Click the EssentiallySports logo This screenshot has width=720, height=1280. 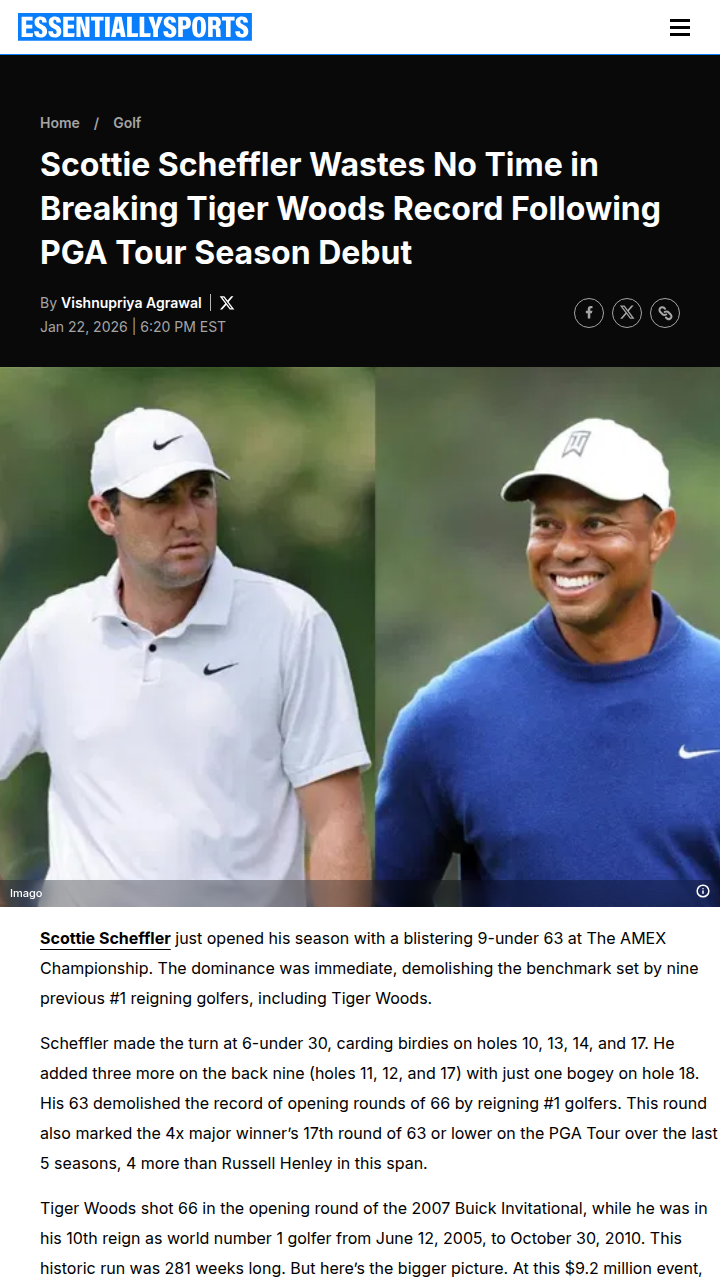pyautogui.click(x=135, y=27)
